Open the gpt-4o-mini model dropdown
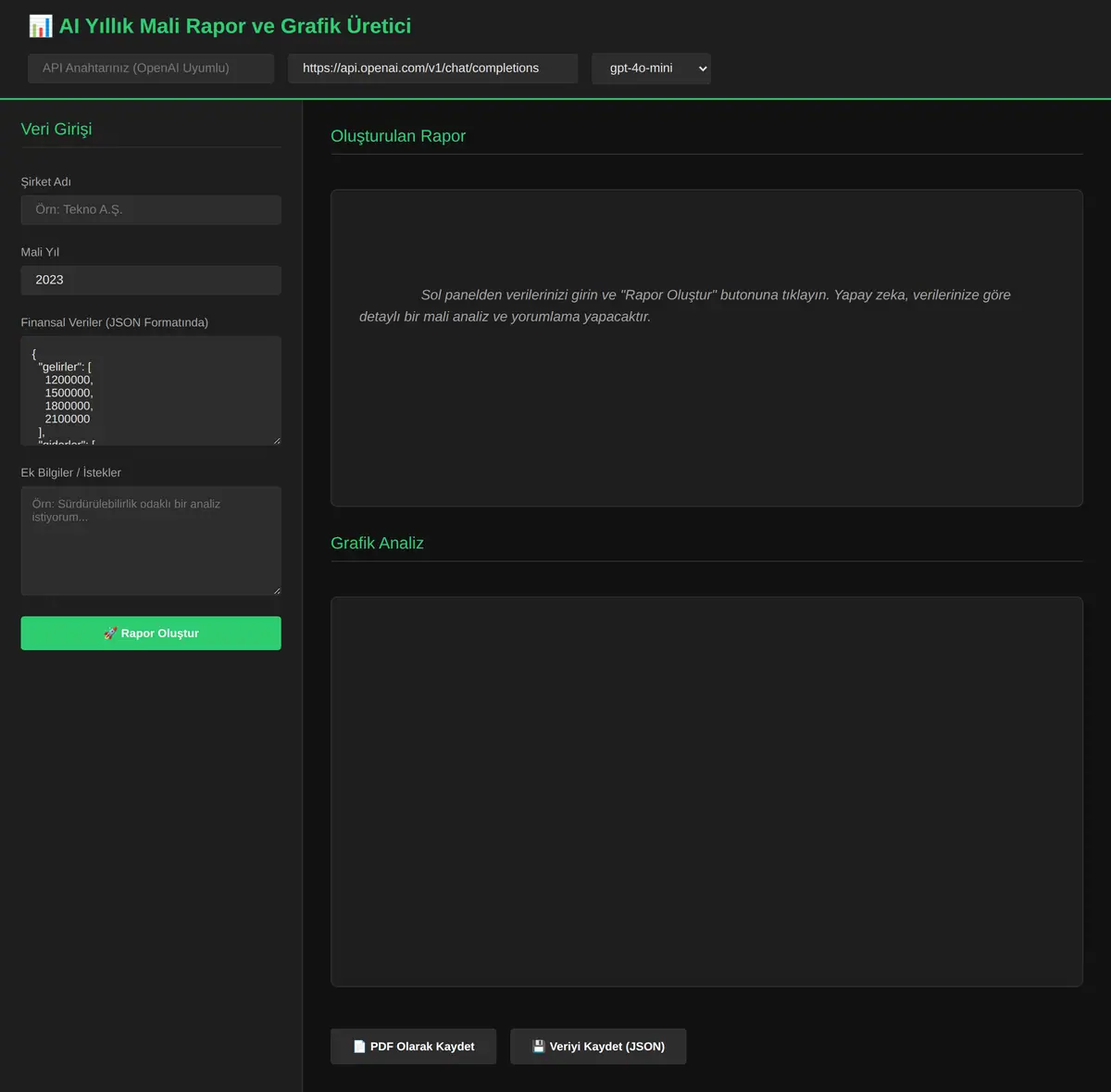The image size is (1111, 1092). (651, 69)
